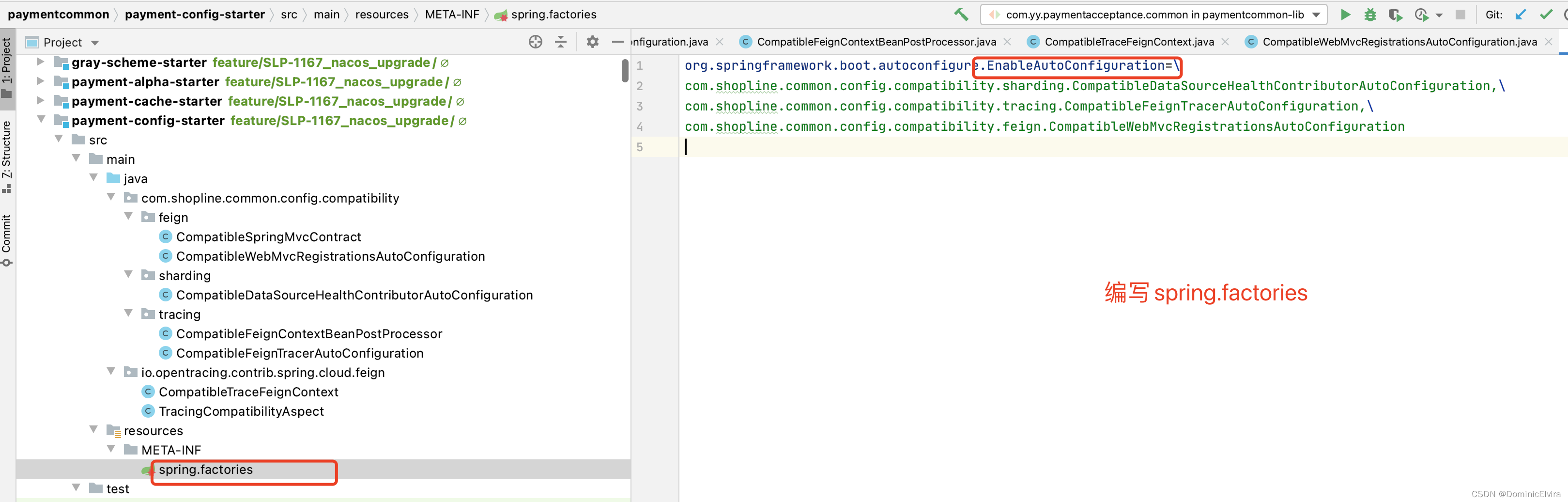Locate current file with crosshair icon
Image resolution: width=1568 pixels, height=502 pixels.
coord(536,41)
